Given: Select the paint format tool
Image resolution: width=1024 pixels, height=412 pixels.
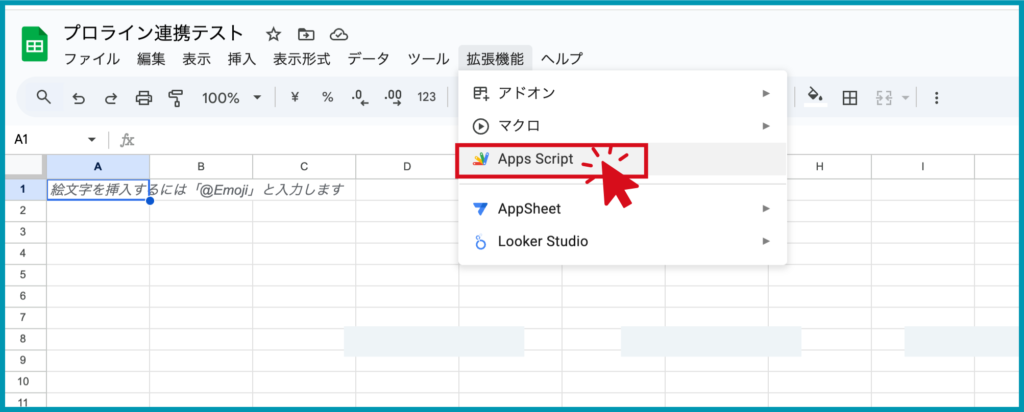Looking at the screenshot, I should pos(176,98).
